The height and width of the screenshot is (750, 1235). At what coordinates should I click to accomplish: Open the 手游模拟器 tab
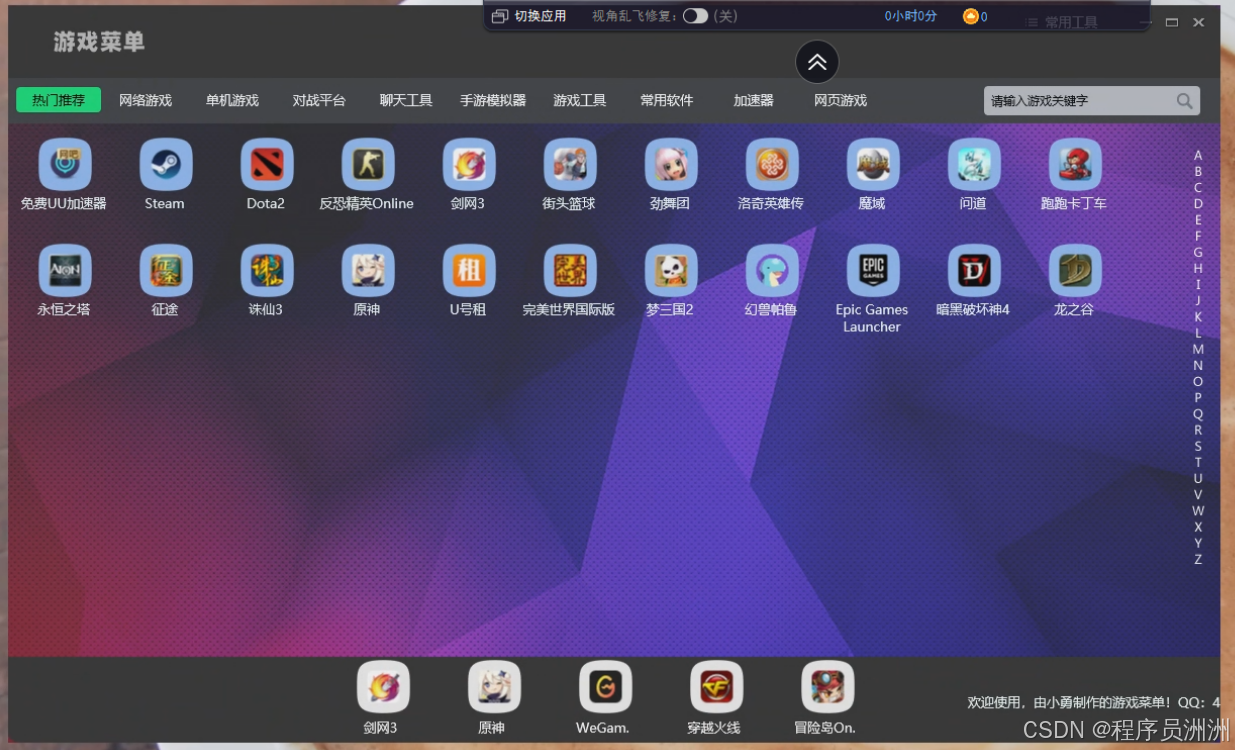[492, 101]
